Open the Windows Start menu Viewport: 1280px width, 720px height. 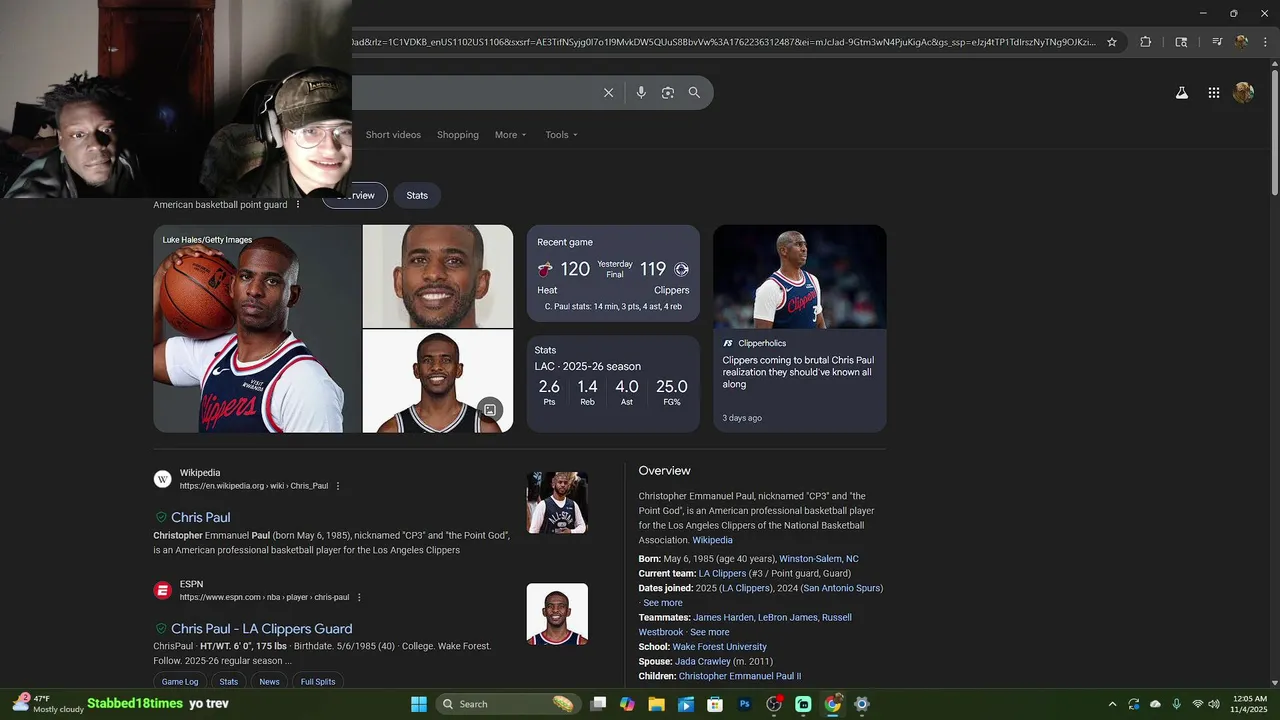(x=419, y=704)
